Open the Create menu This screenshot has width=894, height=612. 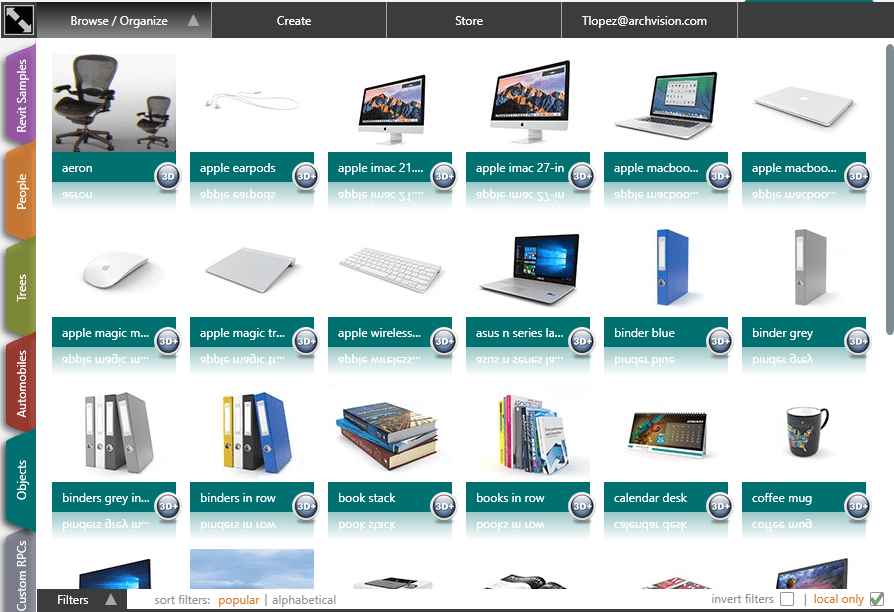point(299,21)
